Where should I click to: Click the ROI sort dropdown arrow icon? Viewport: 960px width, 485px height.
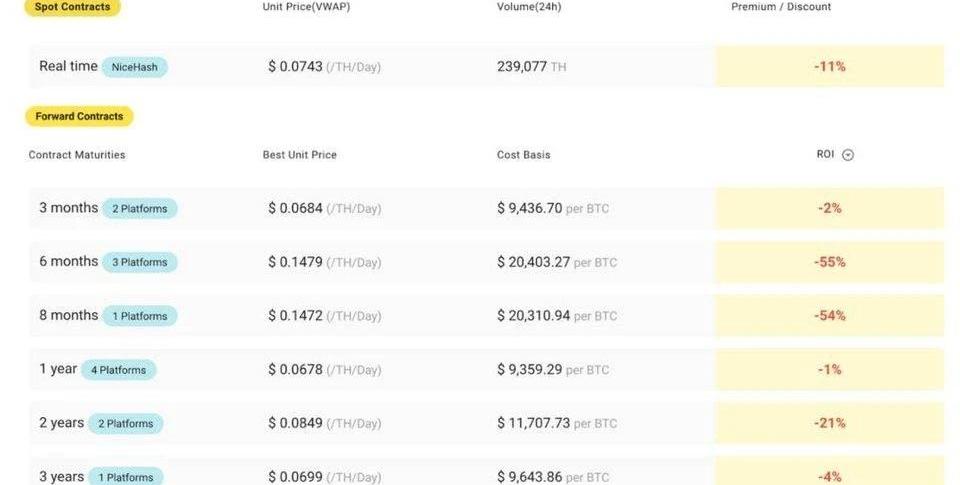[848, 155]
